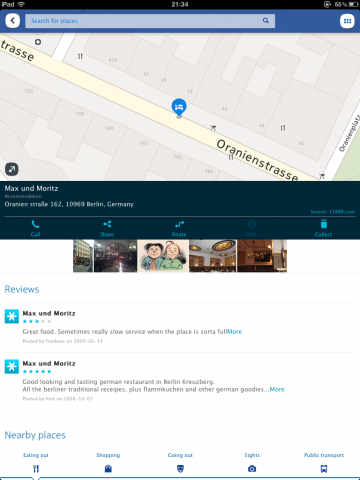Open the dark dining room photo
Screen dimensions: 360x480
coord(262,256)
